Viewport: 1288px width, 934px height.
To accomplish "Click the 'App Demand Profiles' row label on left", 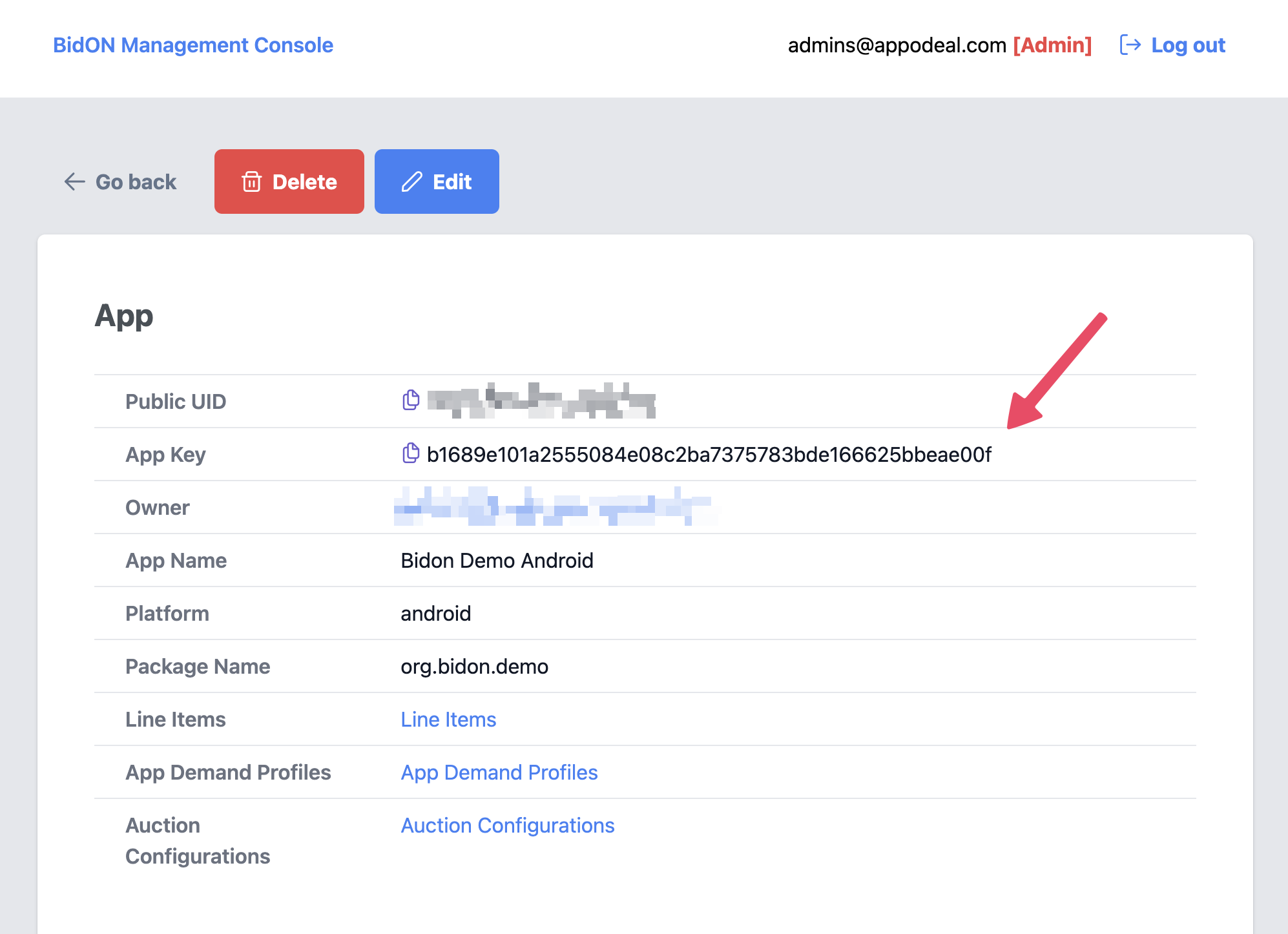I will point(228,772).
